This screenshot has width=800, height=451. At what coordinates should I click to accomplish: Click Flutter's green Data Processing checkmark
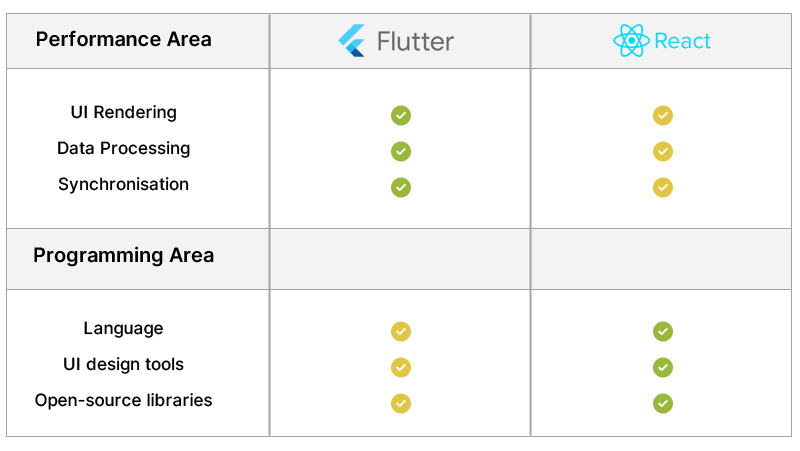point(401,151)
